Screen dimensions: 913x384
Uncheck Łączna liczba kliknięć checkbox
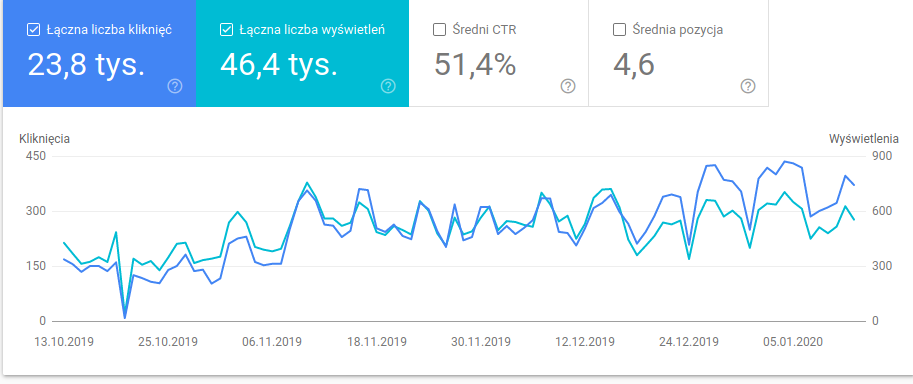[x=33, y=30]
